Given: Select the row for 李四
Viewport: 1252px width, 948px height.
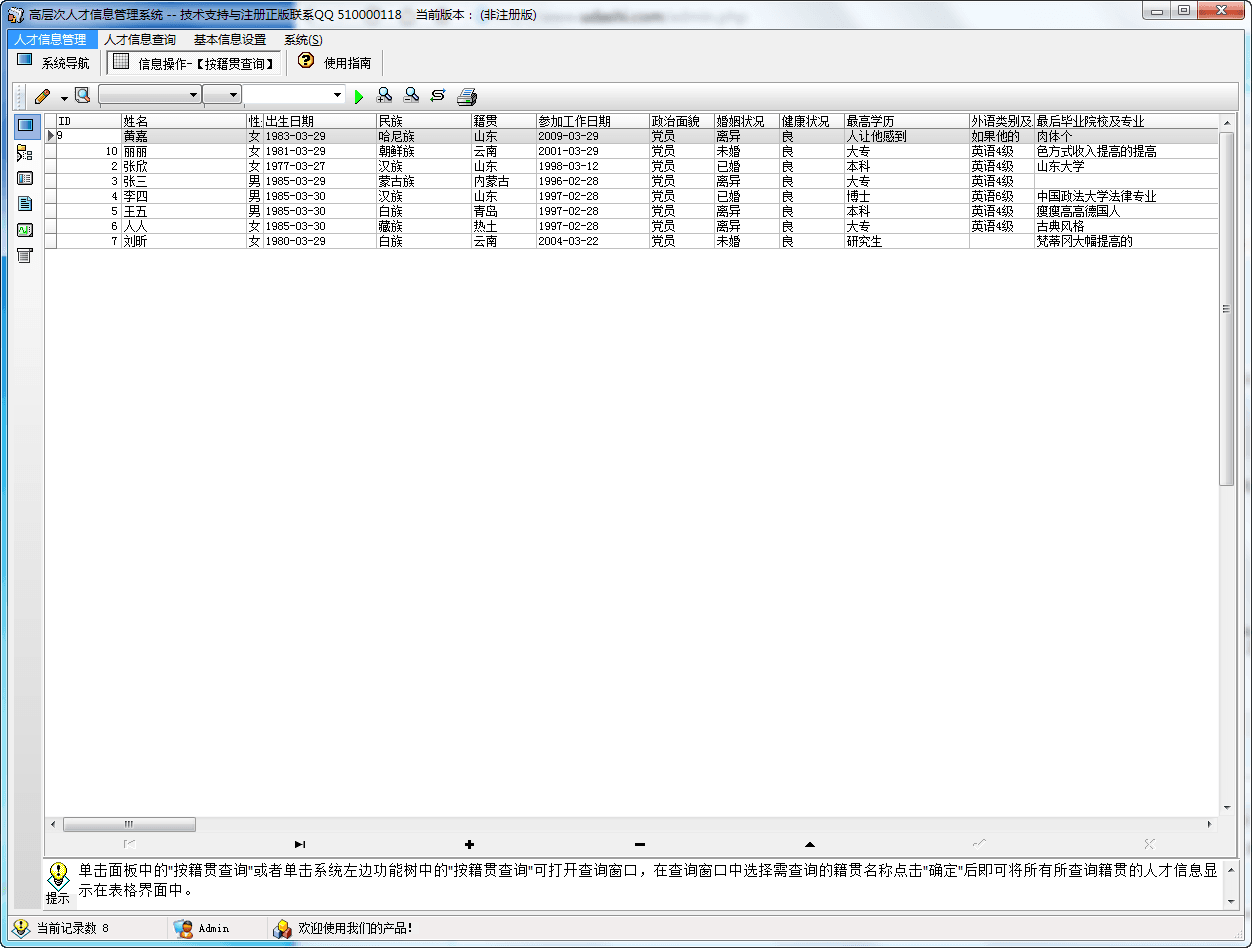Looking at the screenshot, I should point(135,196).
